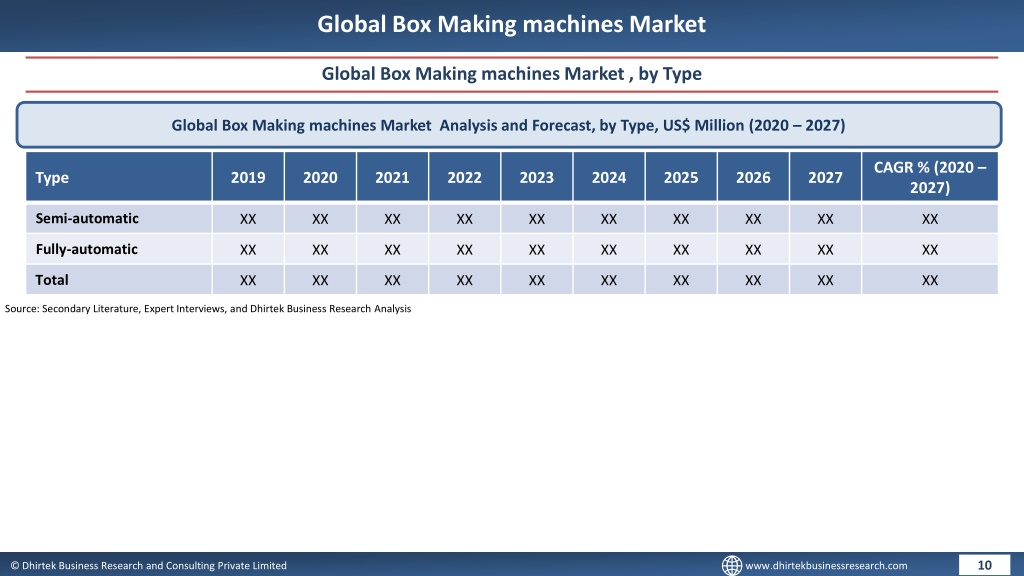The width and height of the screenshot is (1024, 576).
Task: Open the www.dhirtekbusinessresearch.com link
Action: pos(826,566)
